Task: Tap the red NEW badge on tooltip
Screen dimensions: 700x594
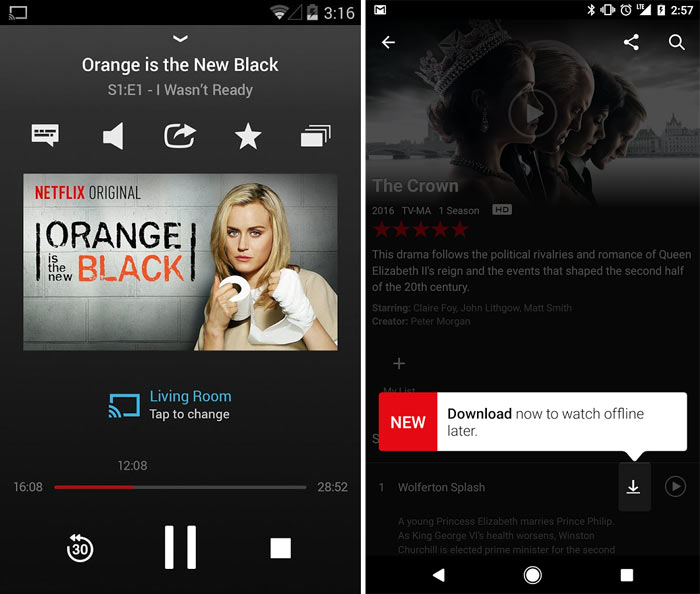Action: 408,422
